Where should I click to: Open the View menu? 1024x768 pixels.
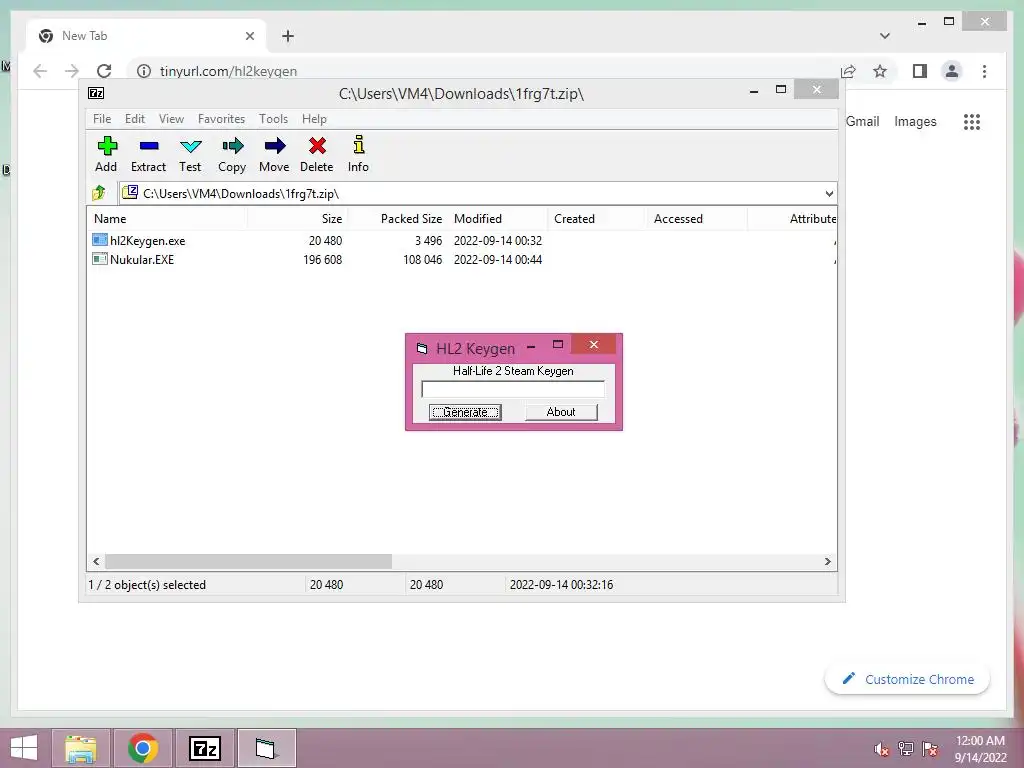171,119
